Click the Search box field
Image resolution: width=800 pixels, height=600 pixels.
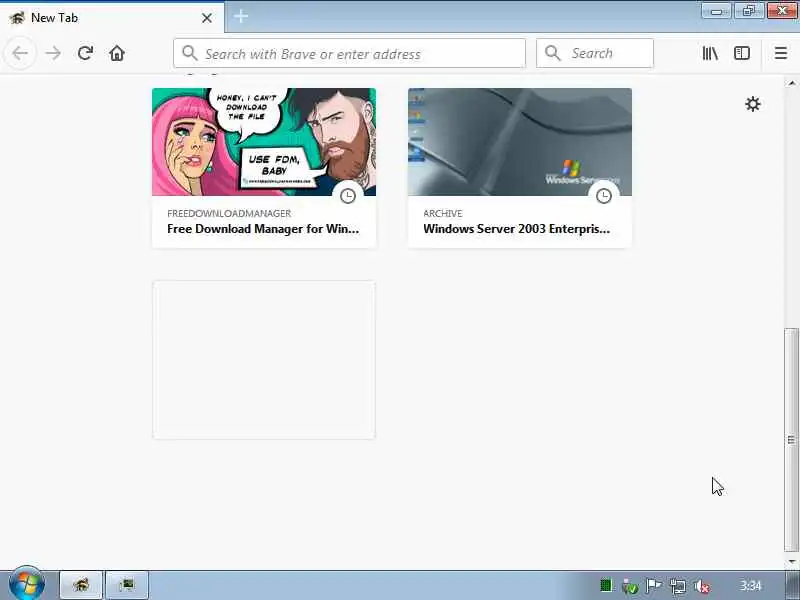[595, 53]
